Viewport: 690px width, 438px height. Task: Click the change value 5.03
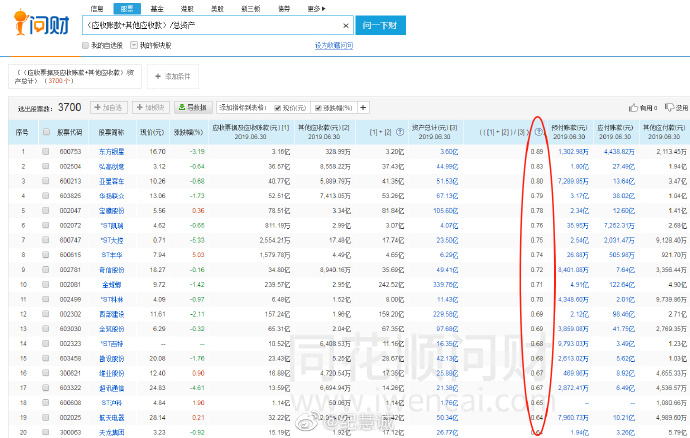pyautogui.click(x=198, y=255)
